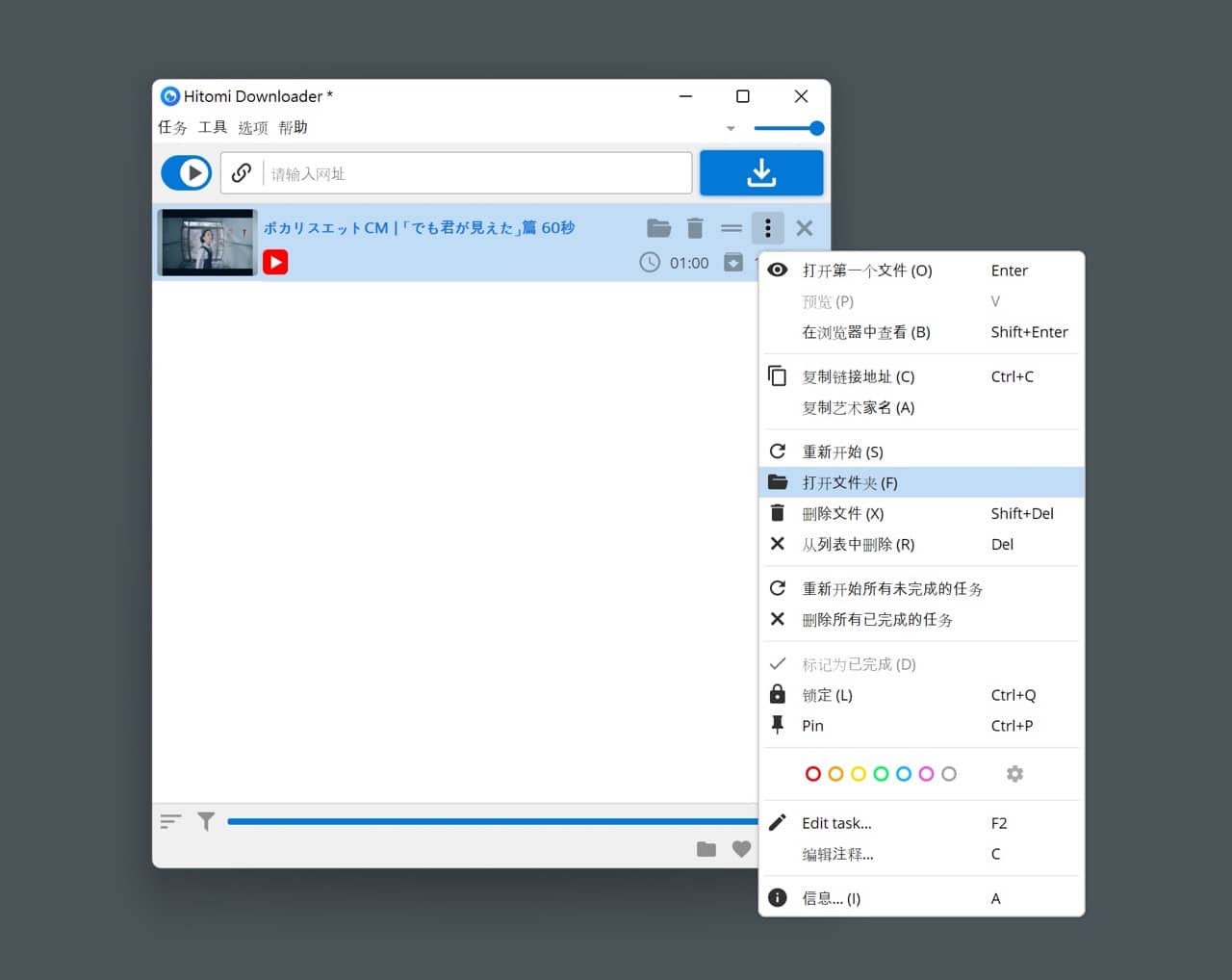Image resolution: width=1232 pixels, height=980 pixels.
Task: Open the 任务 menu
Action: tap(172, 127)
